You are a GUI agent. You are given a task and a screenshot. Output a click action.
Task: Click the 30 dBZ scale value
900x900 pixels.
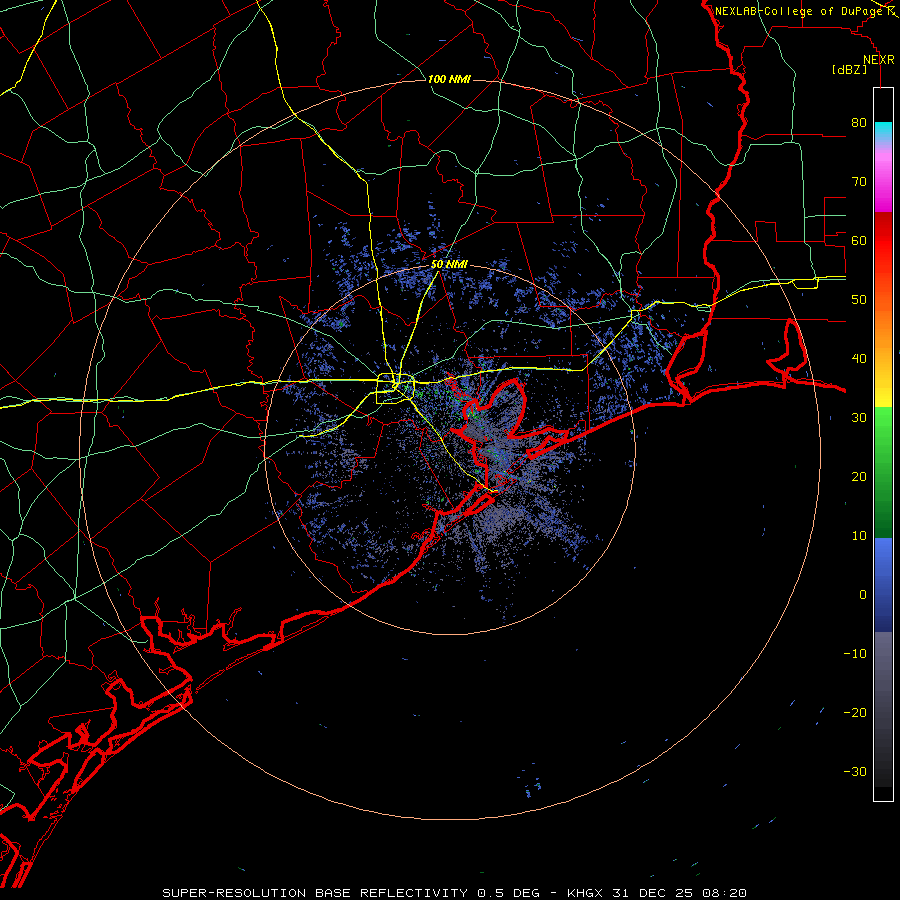[x=859, y=418]
